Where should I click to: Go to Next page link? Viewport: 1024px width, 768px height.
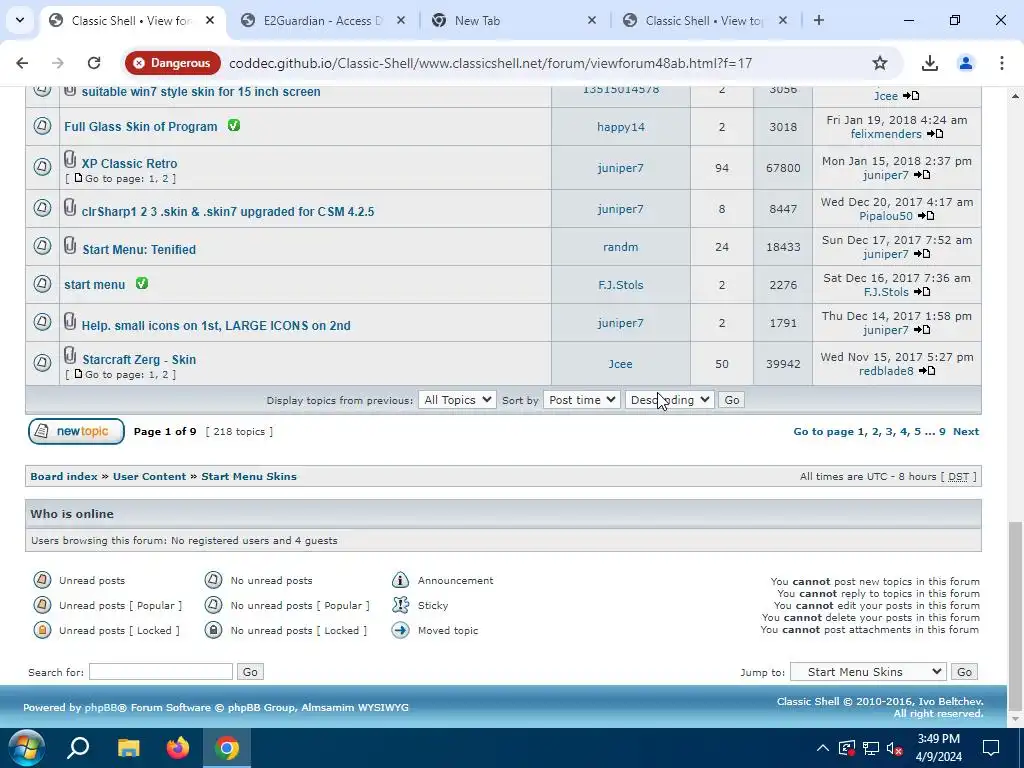[x=966, y=431]
